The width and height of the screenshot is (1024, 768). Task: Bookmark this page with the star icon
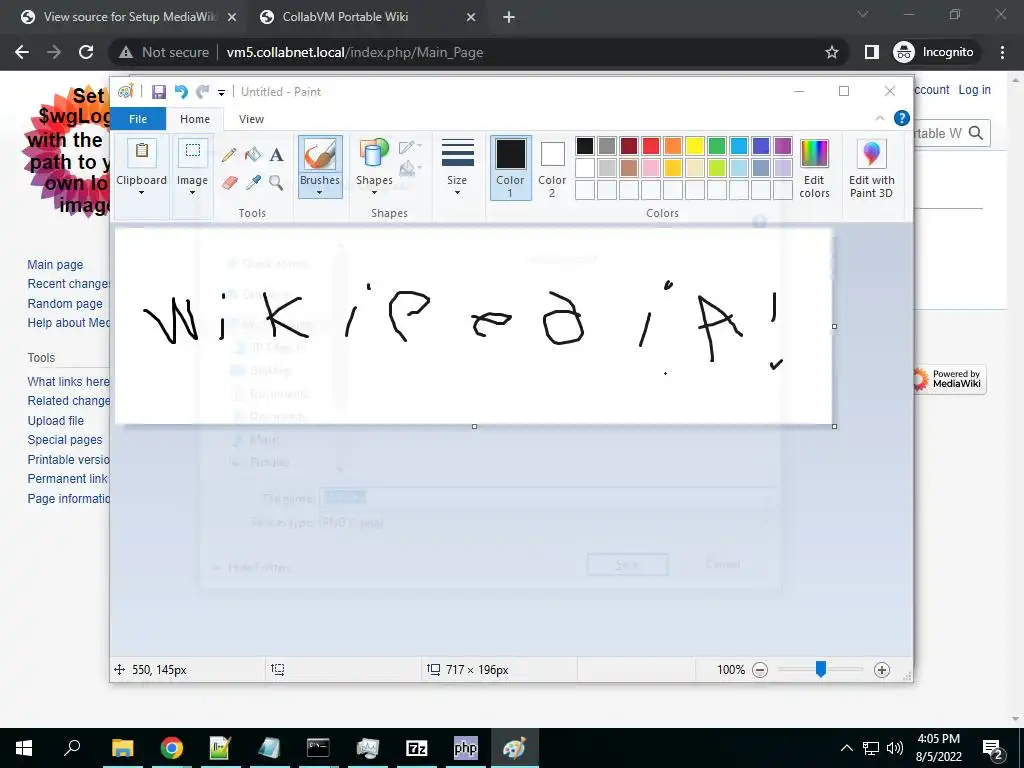(x=831, y=52)
